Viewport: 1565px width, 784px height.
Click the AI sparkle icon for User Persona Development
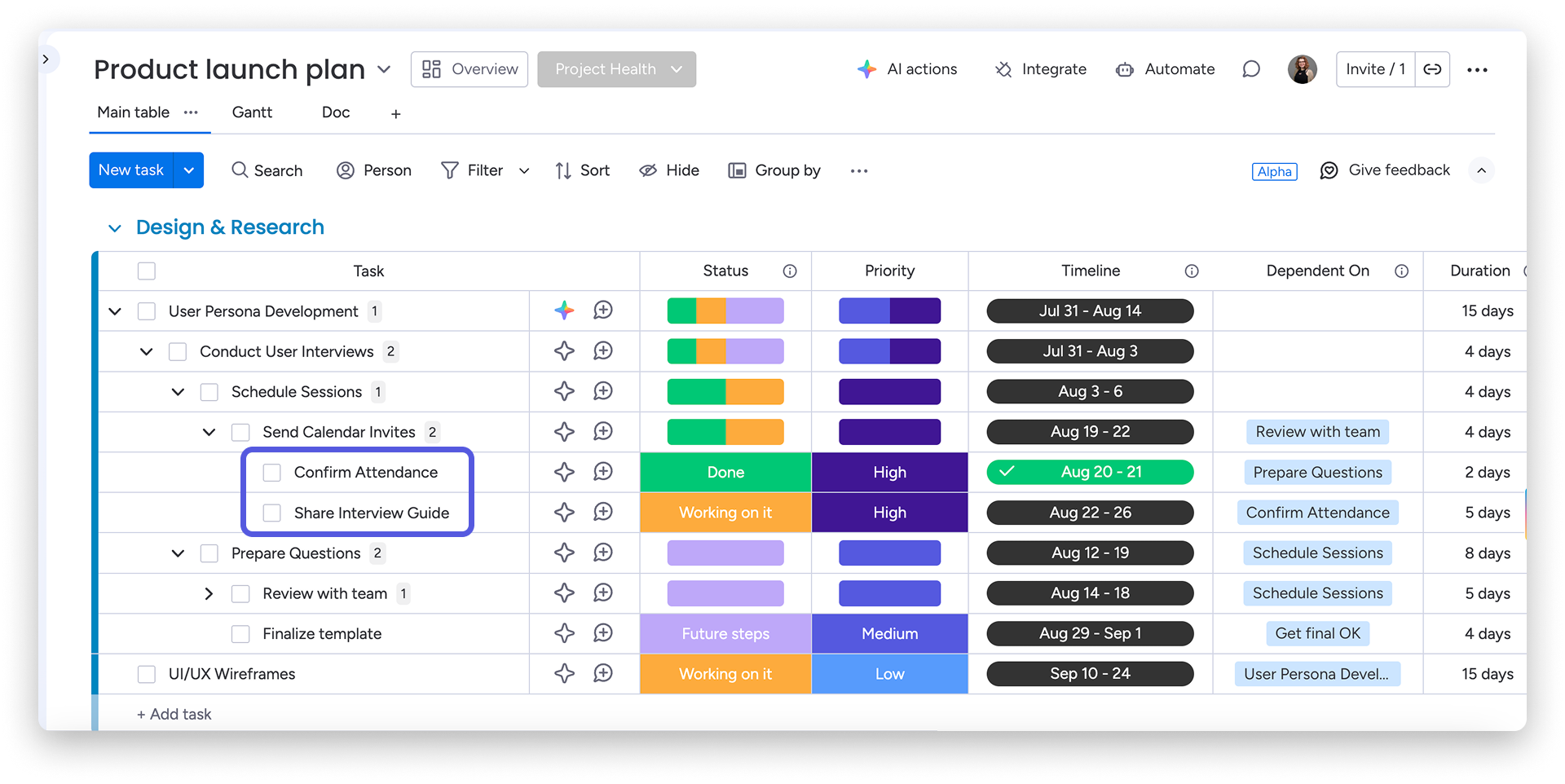564,311
